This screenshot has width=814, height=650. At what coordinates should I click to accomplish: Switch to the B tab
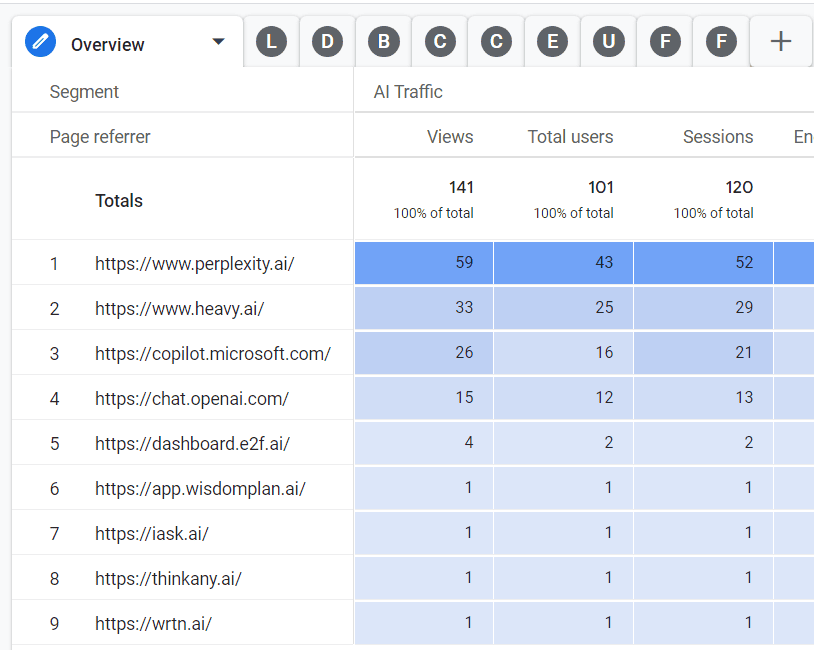coord(384,42)
